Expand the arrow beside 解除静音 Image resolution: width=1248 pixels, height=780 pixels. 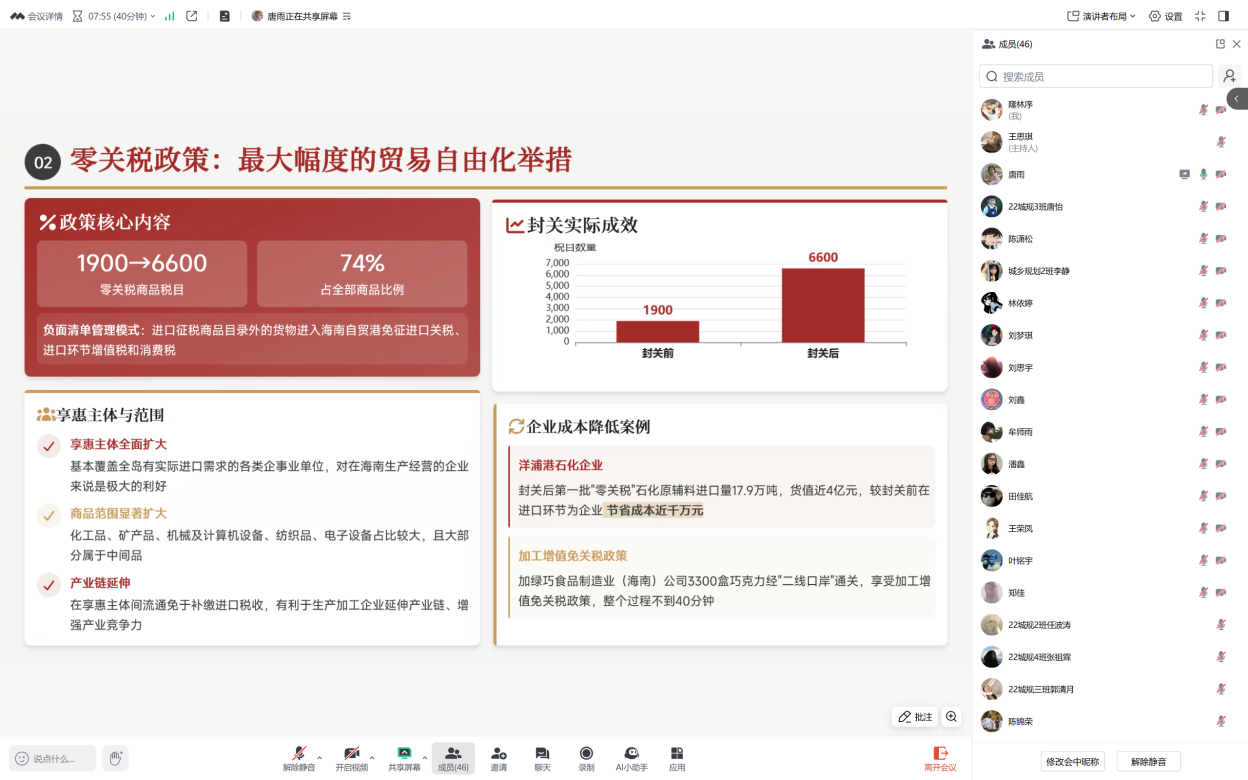click(x=320, y=757)
